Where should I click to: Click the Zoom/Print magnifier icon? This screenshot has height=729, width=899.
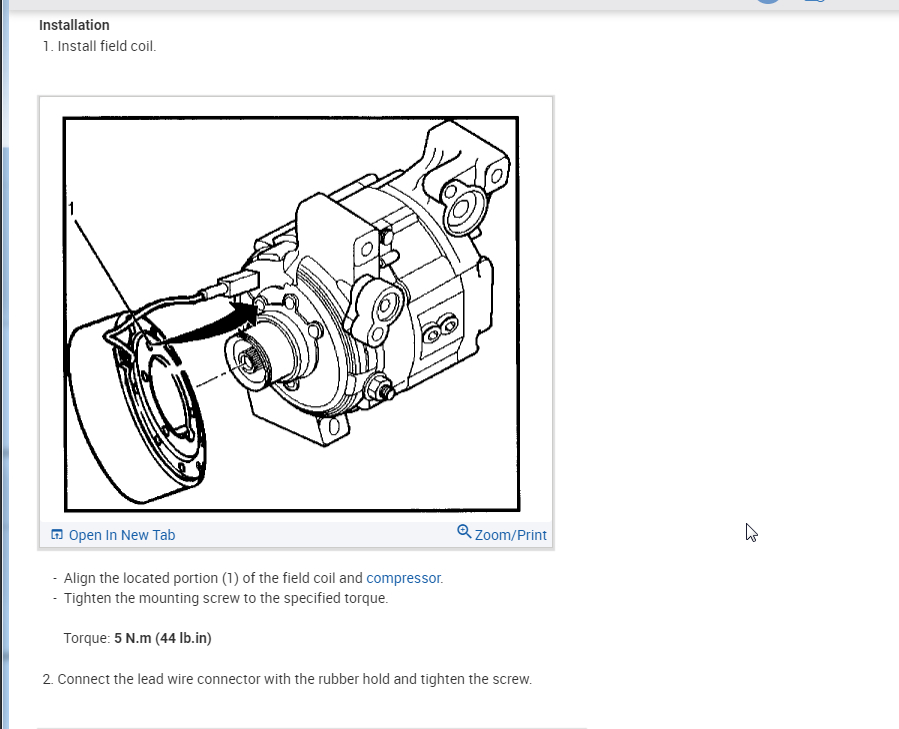coord(464,532)
